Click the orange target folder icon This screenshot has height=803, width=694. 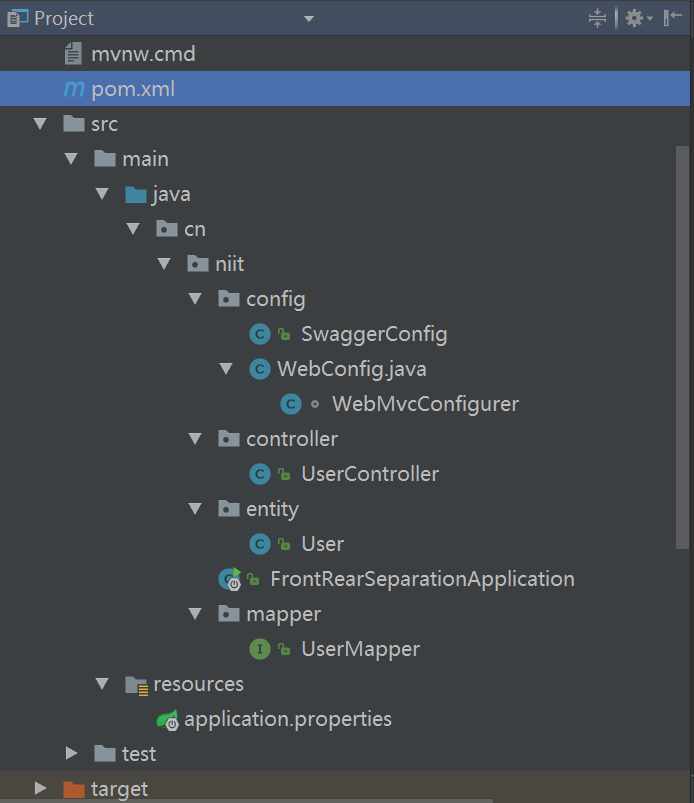(74, 789)
